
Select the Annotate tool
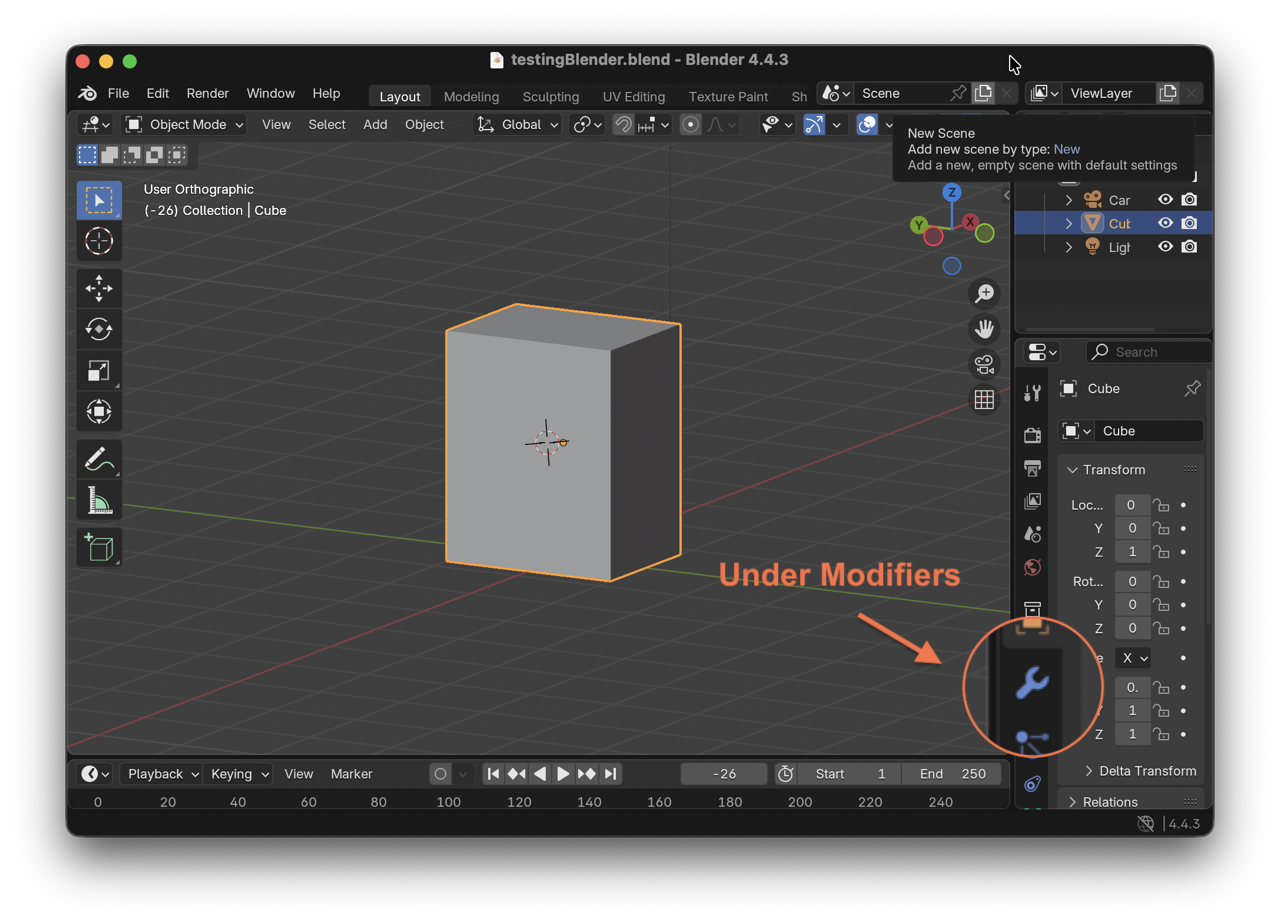click(x=99, y=459)
